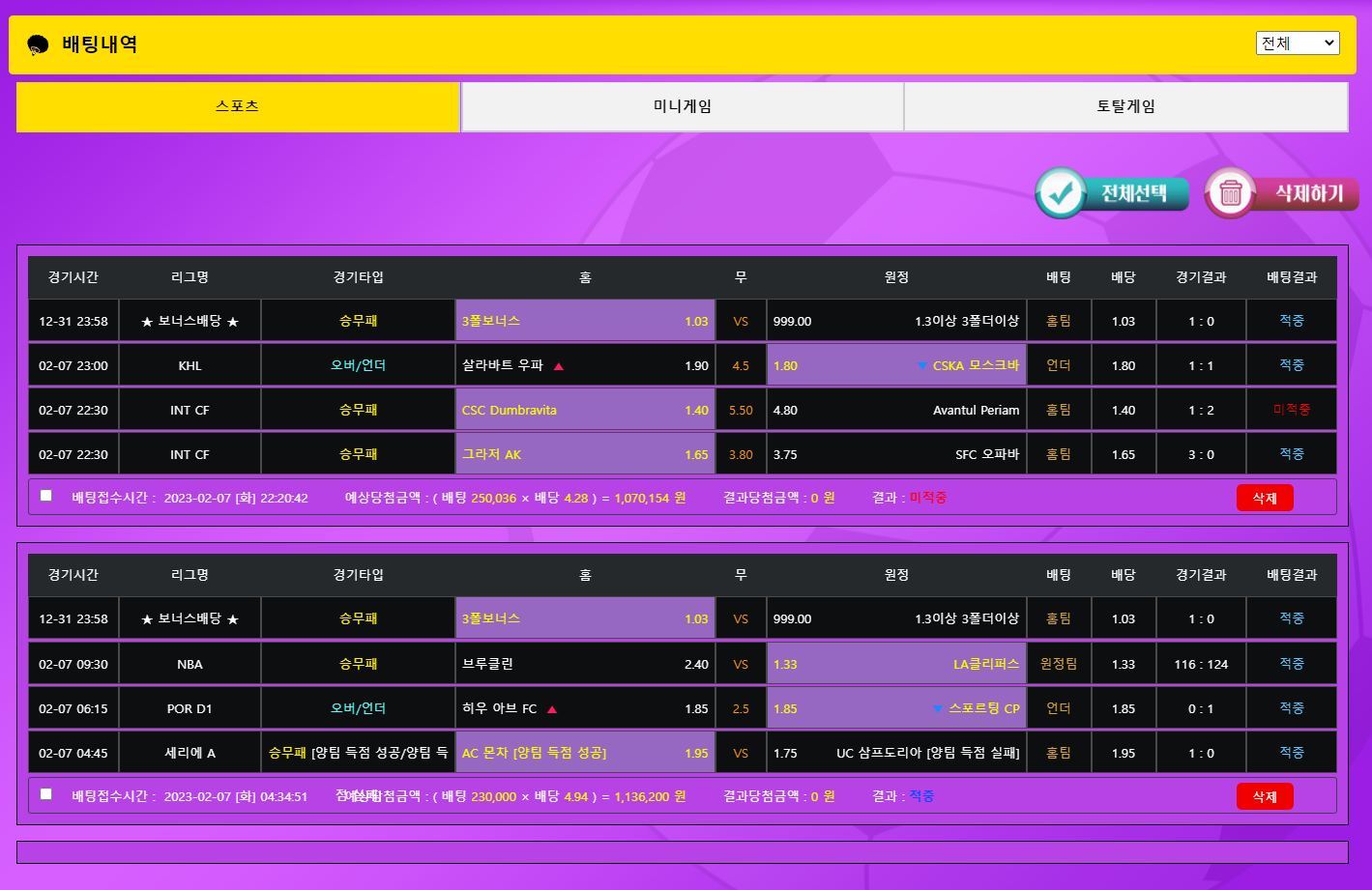Click the star before 보너스배당 in first slip

[x=147, y=322]
